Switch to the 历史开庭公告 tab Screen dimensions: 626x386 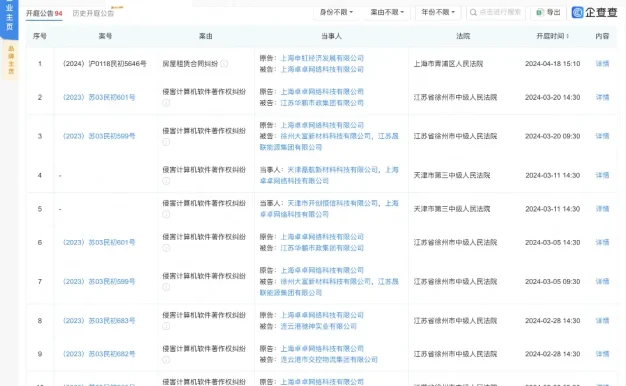point(93,13)
